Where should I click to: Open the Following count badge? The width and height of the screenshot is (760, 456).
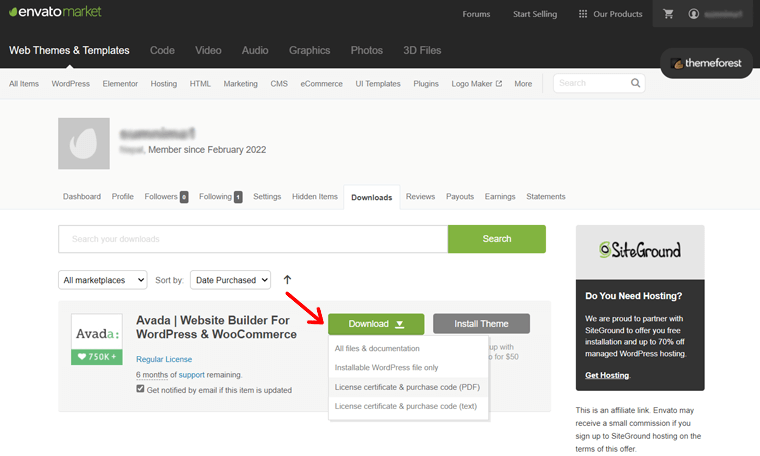click(x=238, y=197)
